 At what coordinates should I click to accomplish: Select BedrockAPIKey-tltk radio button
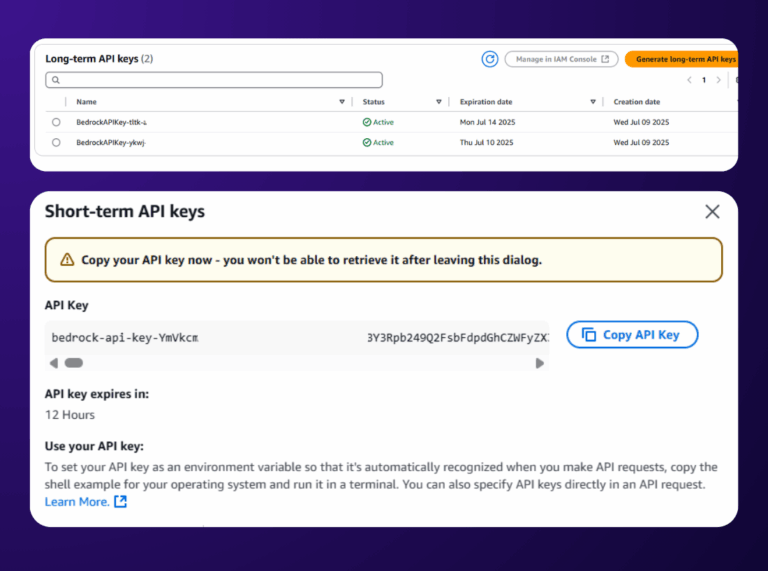[56, 122]
